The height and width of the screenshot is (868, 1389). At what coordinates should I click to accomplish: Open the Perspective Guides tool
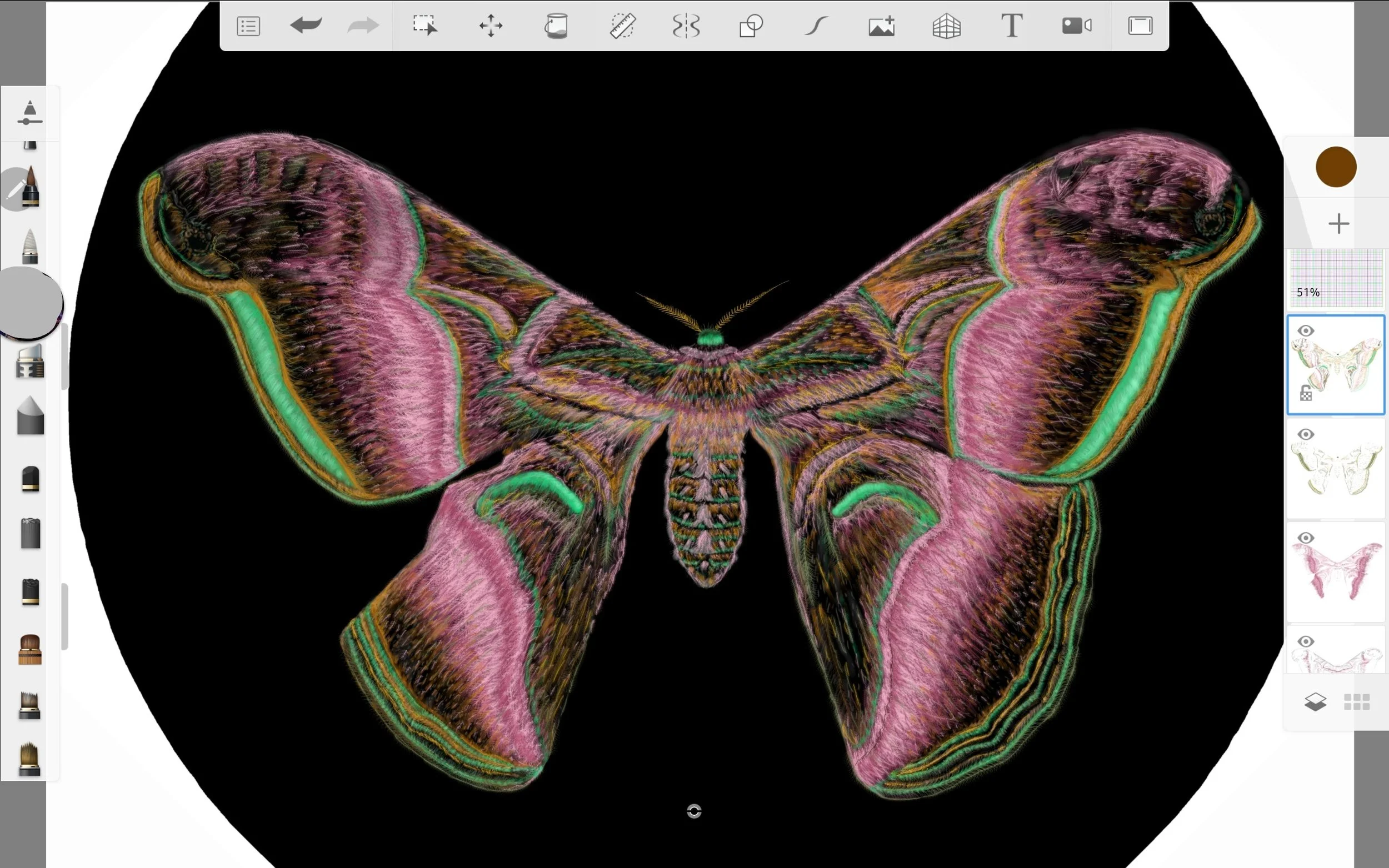point(946,27)
